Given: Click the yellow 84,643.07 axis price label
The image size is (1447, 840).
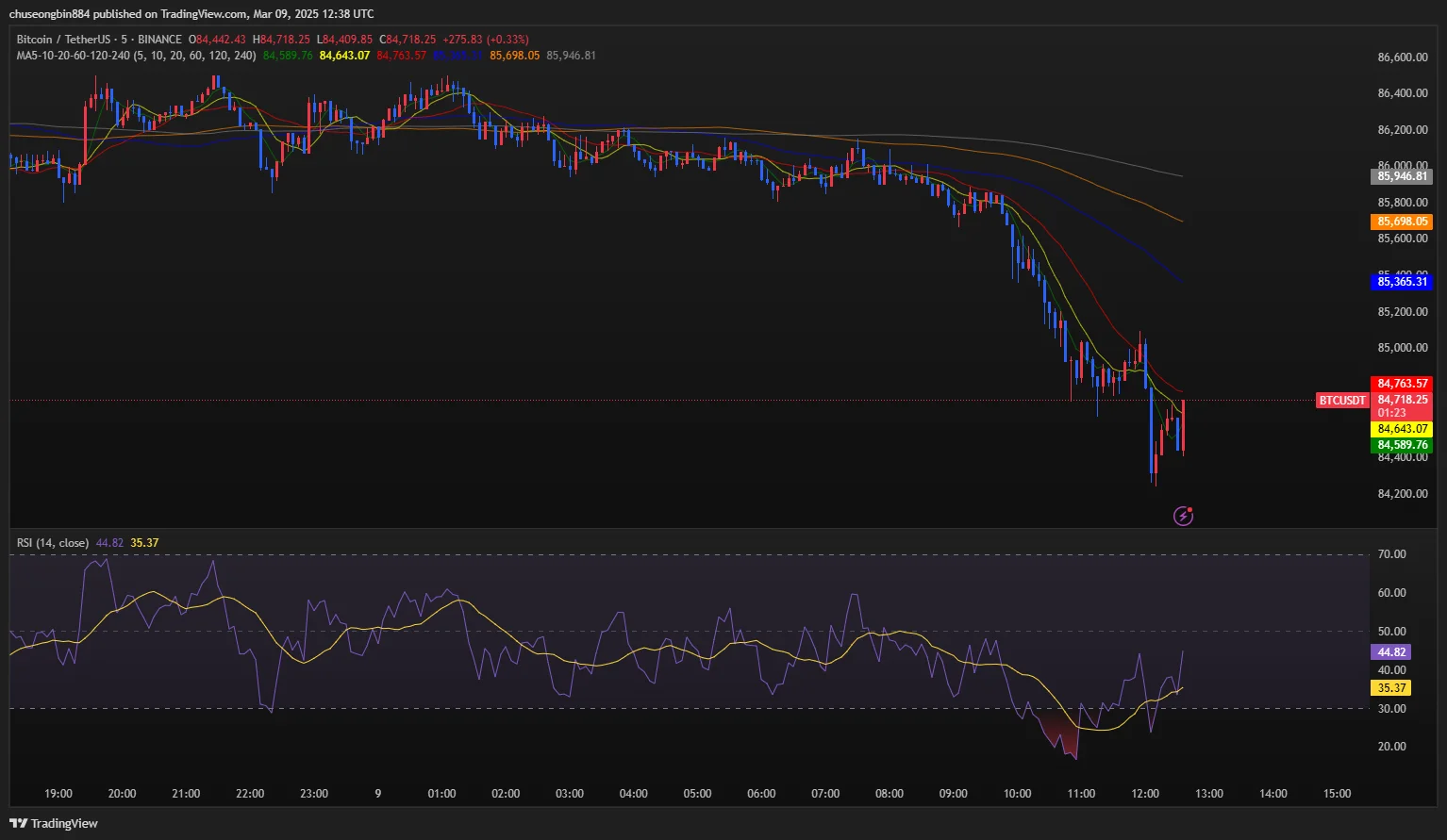Looking at the screenshot, I should click(x=1401, y=429).
